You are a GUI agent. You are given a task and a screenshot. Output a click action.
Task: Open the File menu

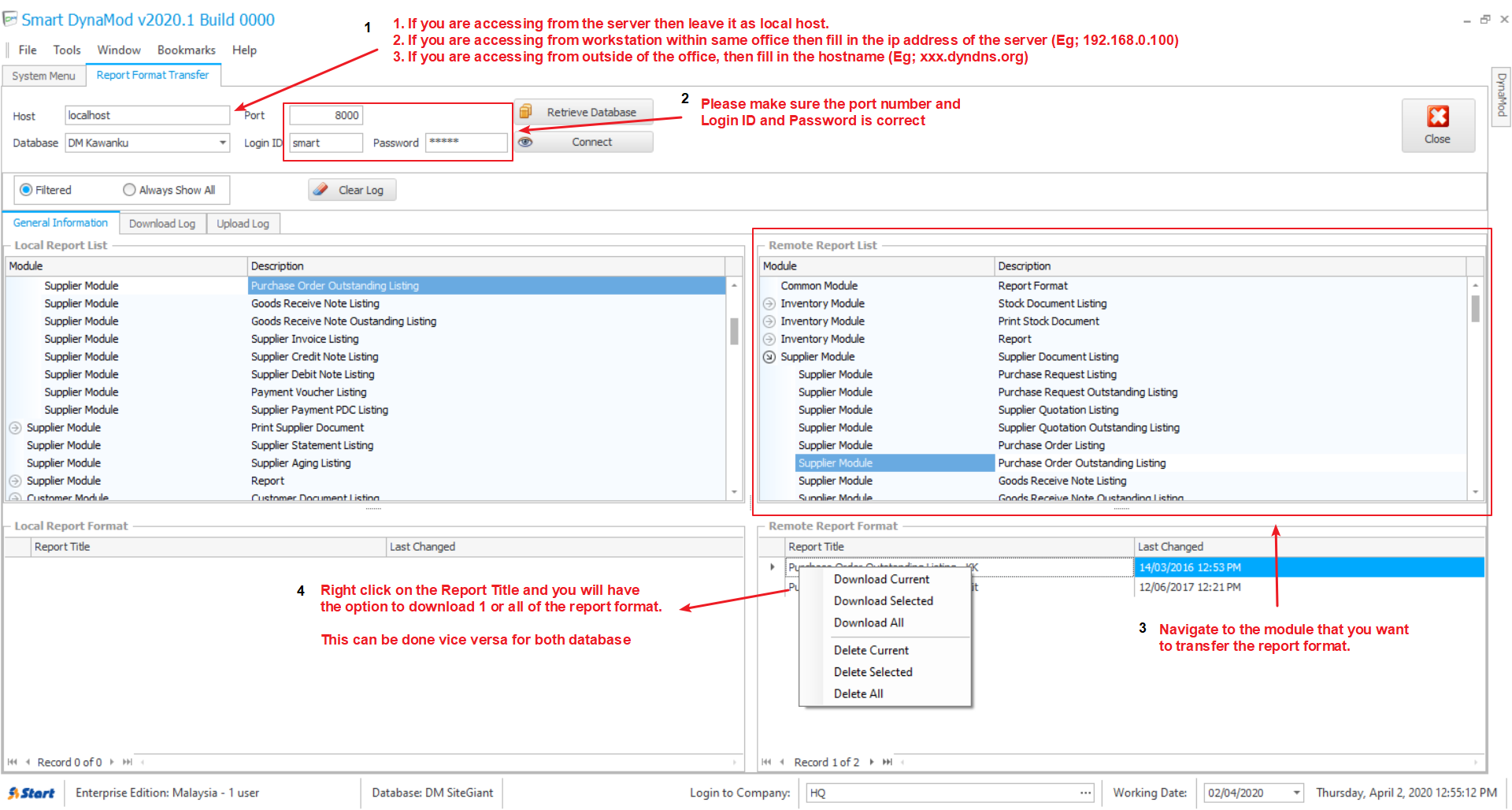[x=28, y=50]
